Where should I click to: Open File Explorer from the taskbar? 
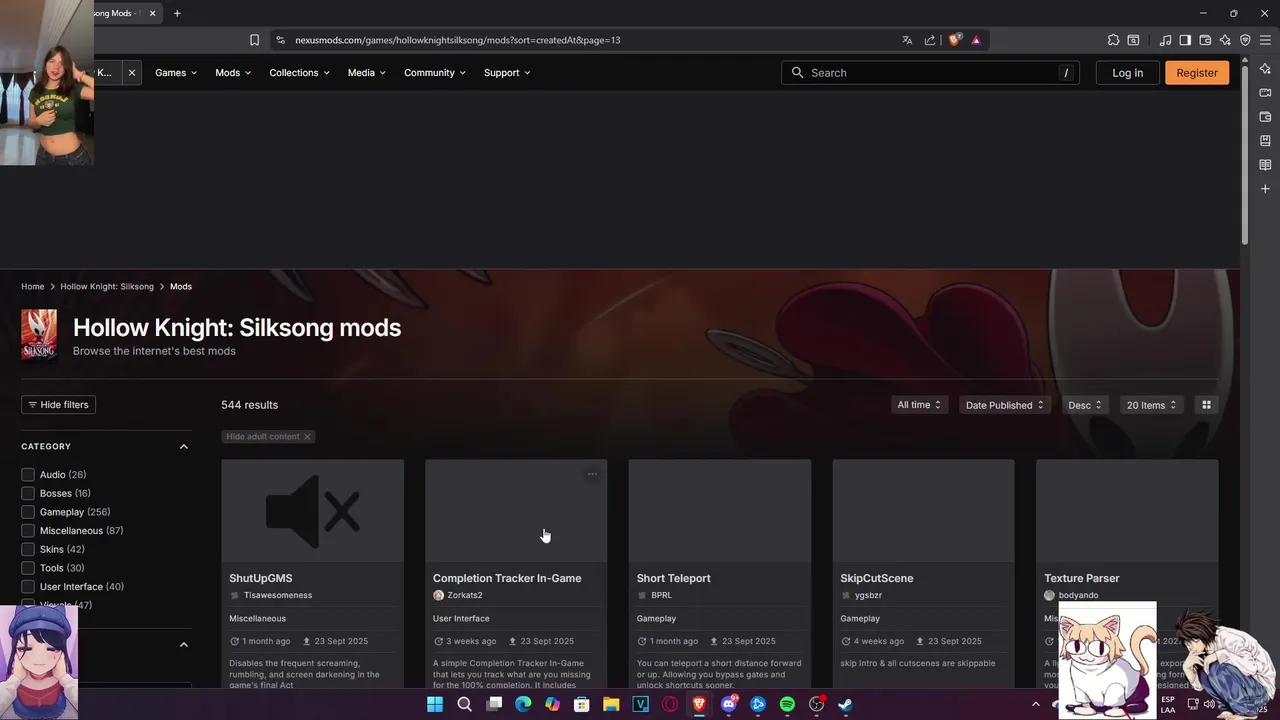tap(611, 704)
